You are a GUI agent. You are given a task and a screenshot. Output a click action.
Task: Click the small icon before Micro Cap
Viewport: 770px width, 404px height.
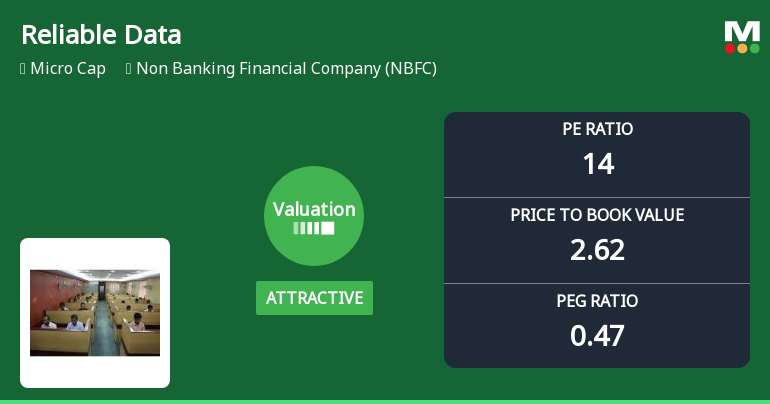[x=23, y=69]
